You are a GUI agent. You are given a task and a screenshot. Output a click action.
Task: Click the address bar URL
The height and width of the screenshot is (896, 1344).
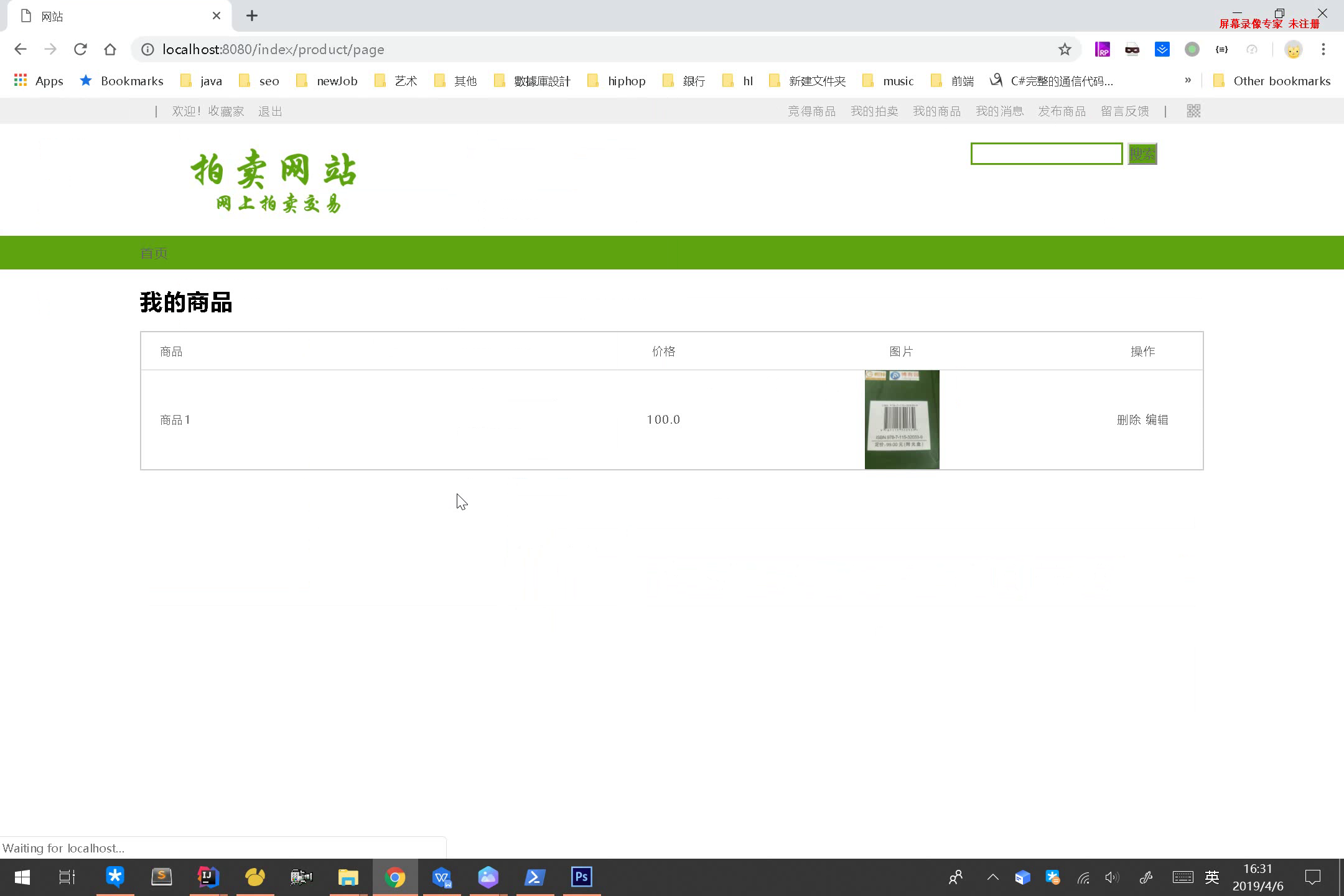pyautogui.click(x=273, y=49)
